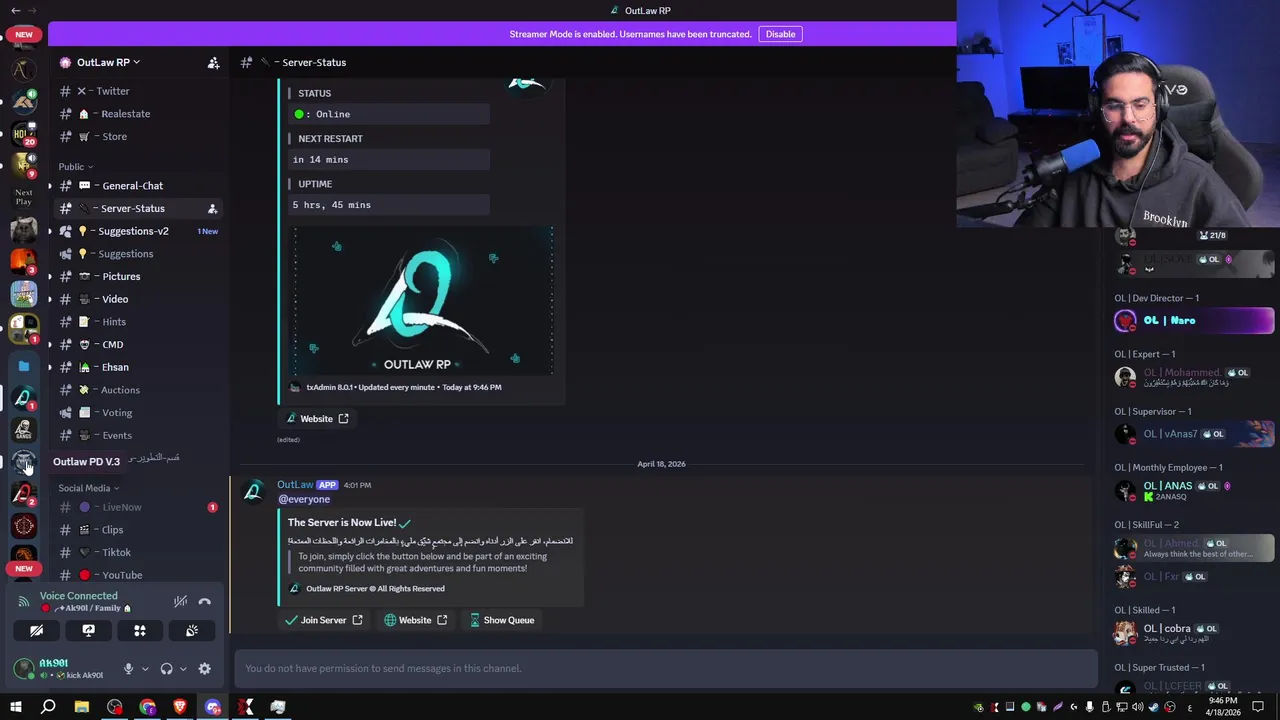Screen dimensions: 1280x720
Task: Open OutLaw RP banner image
Action: pos(423,301)
